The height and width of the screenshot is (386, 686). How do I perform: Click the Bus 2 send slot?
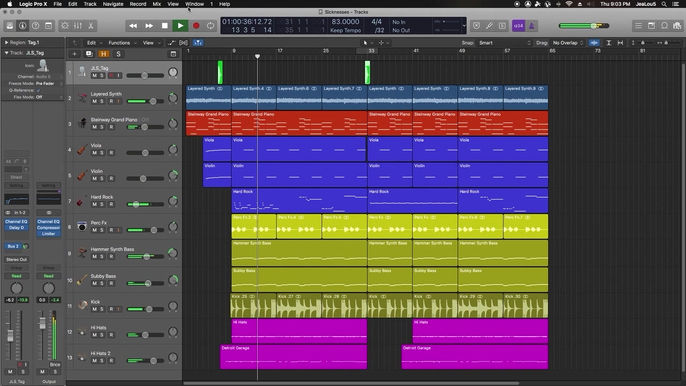click(x=13, y=246)
